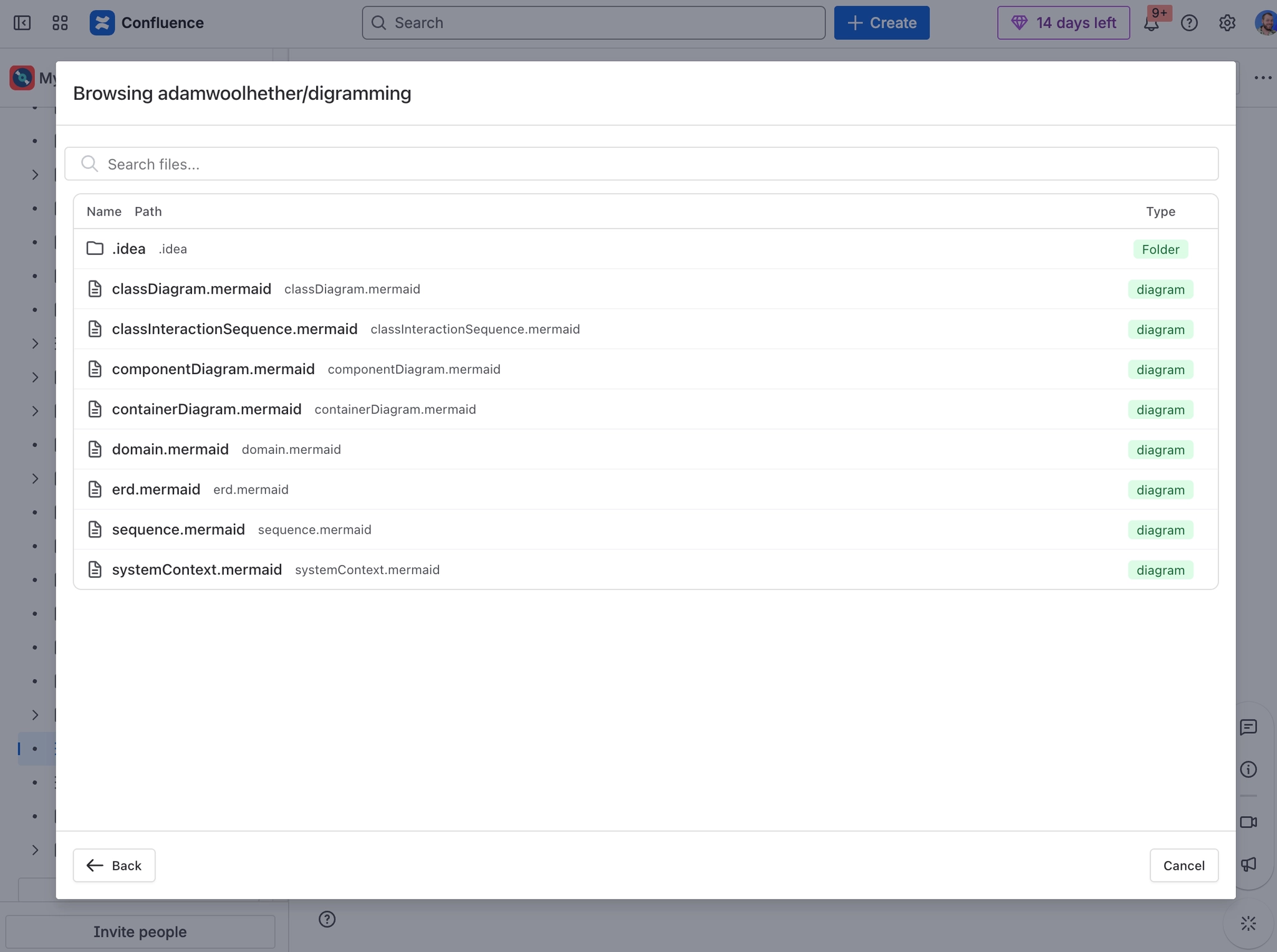This screenshot has height=952, width=1277.
Task: Collapse the sidebar navigation panel
Action: [22, 22]
